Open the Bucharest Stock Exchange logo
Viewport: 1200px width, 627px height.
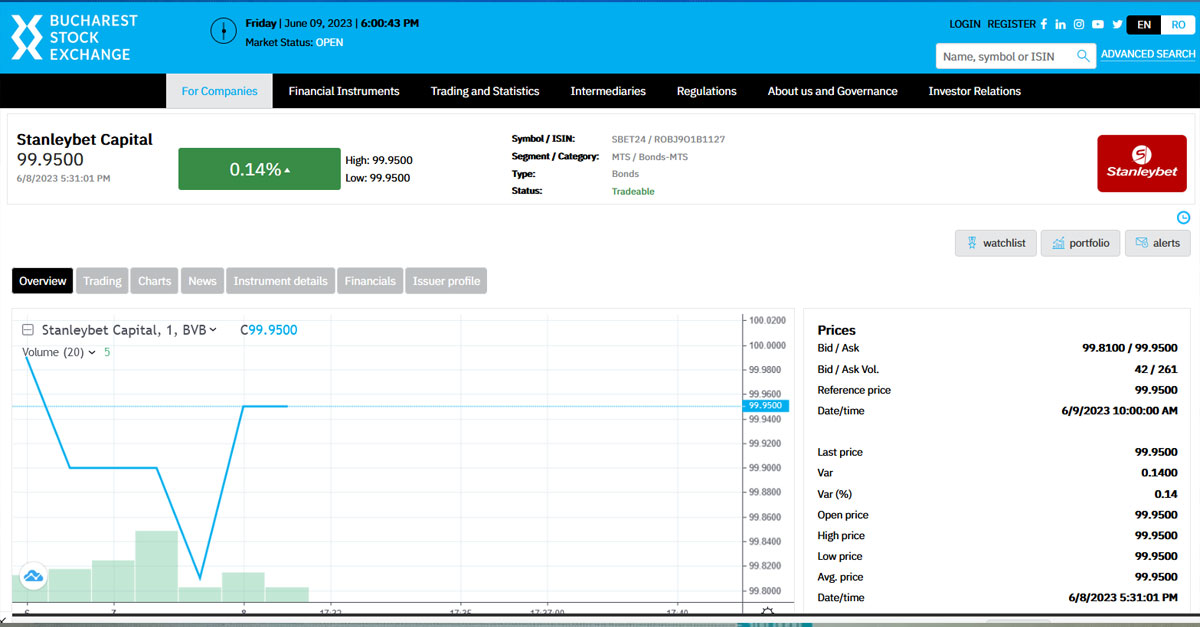coord(74,37)
